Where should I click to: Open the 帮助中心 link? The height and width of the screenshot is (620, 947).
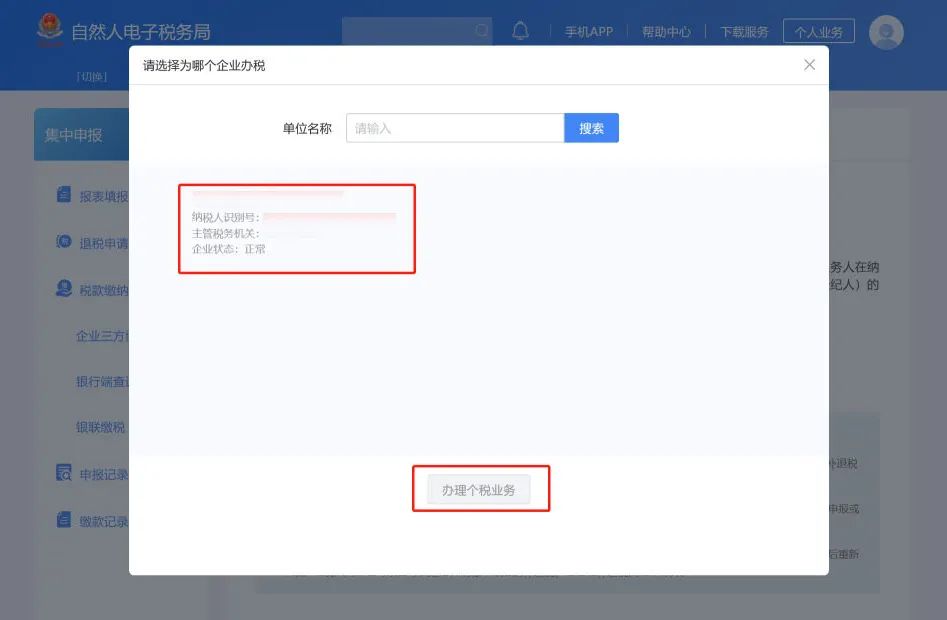coord(666,31)
